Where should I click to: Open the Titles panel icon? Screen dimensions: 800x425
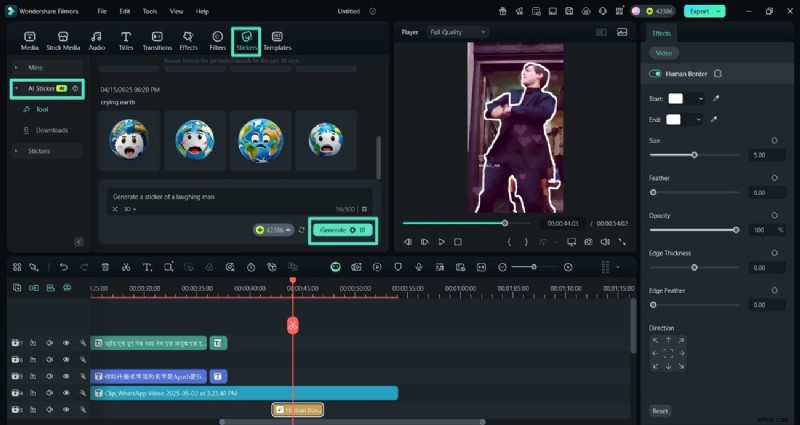(126, 40)
